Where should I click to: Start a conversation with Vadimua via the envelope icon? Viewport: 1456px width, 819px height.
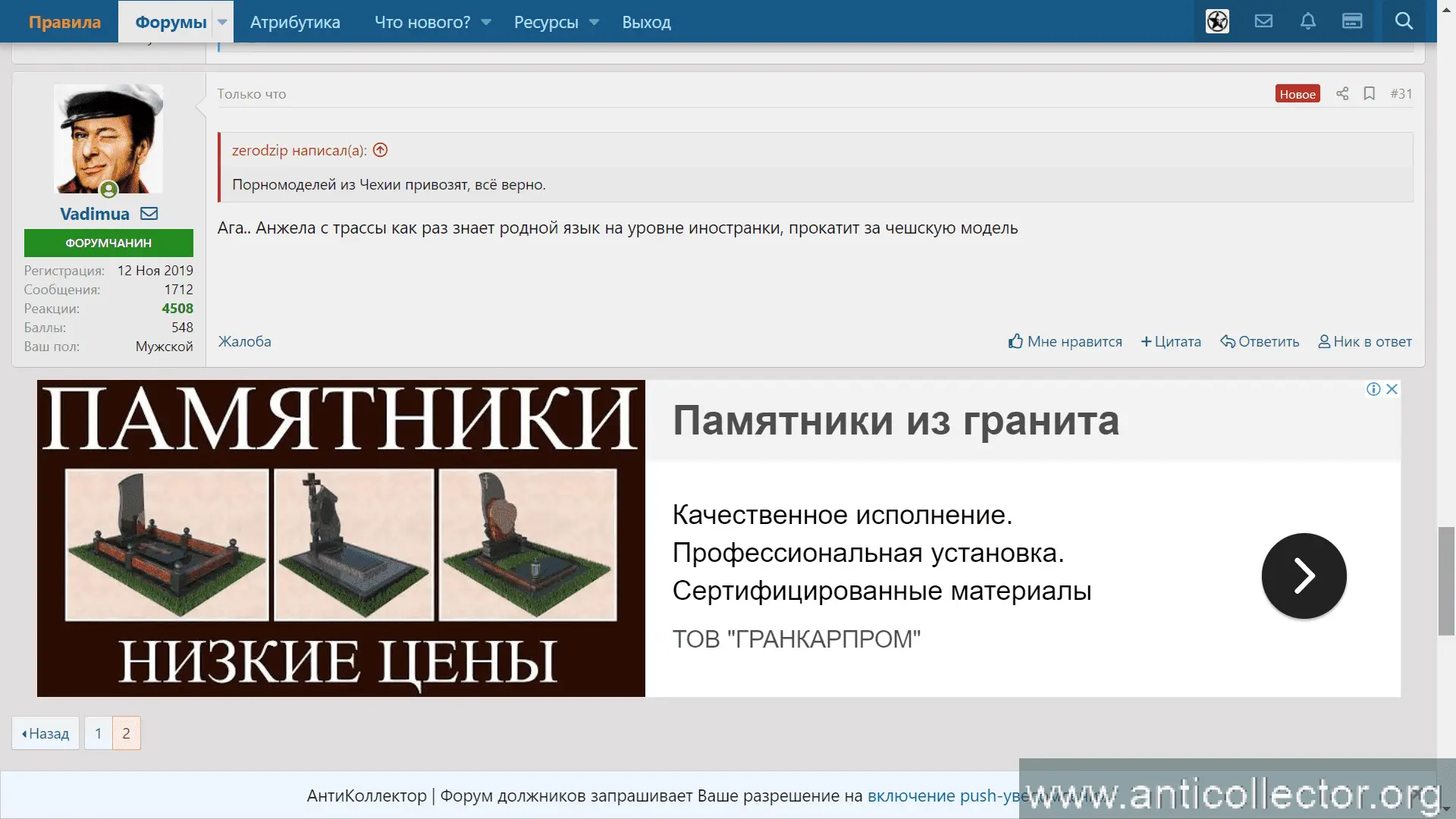click(x=149, y=214)
